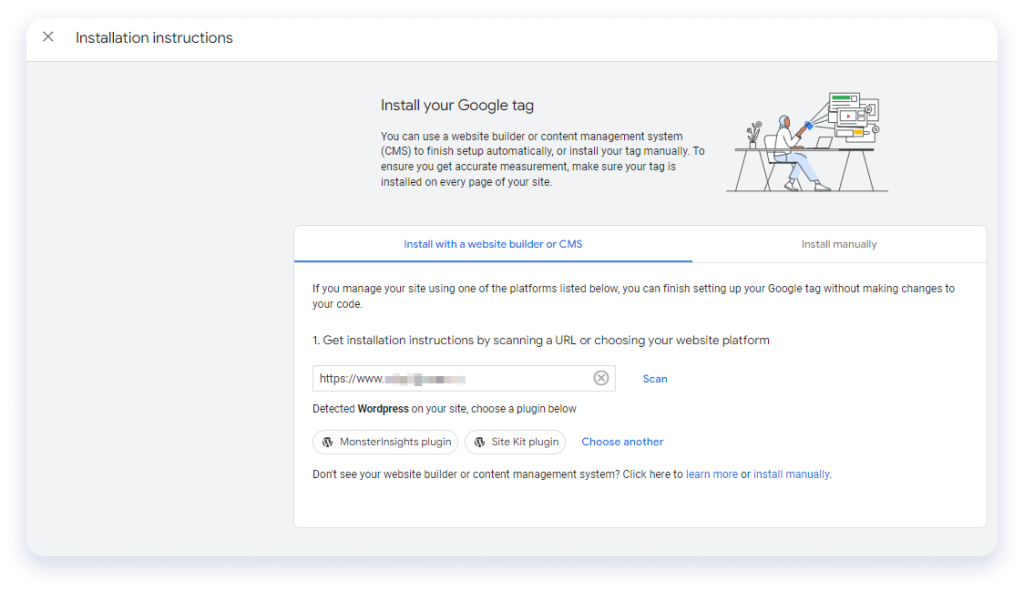Follow the learn more link
The height and width of the screenshot is (591, 1024).
(711, 474)
